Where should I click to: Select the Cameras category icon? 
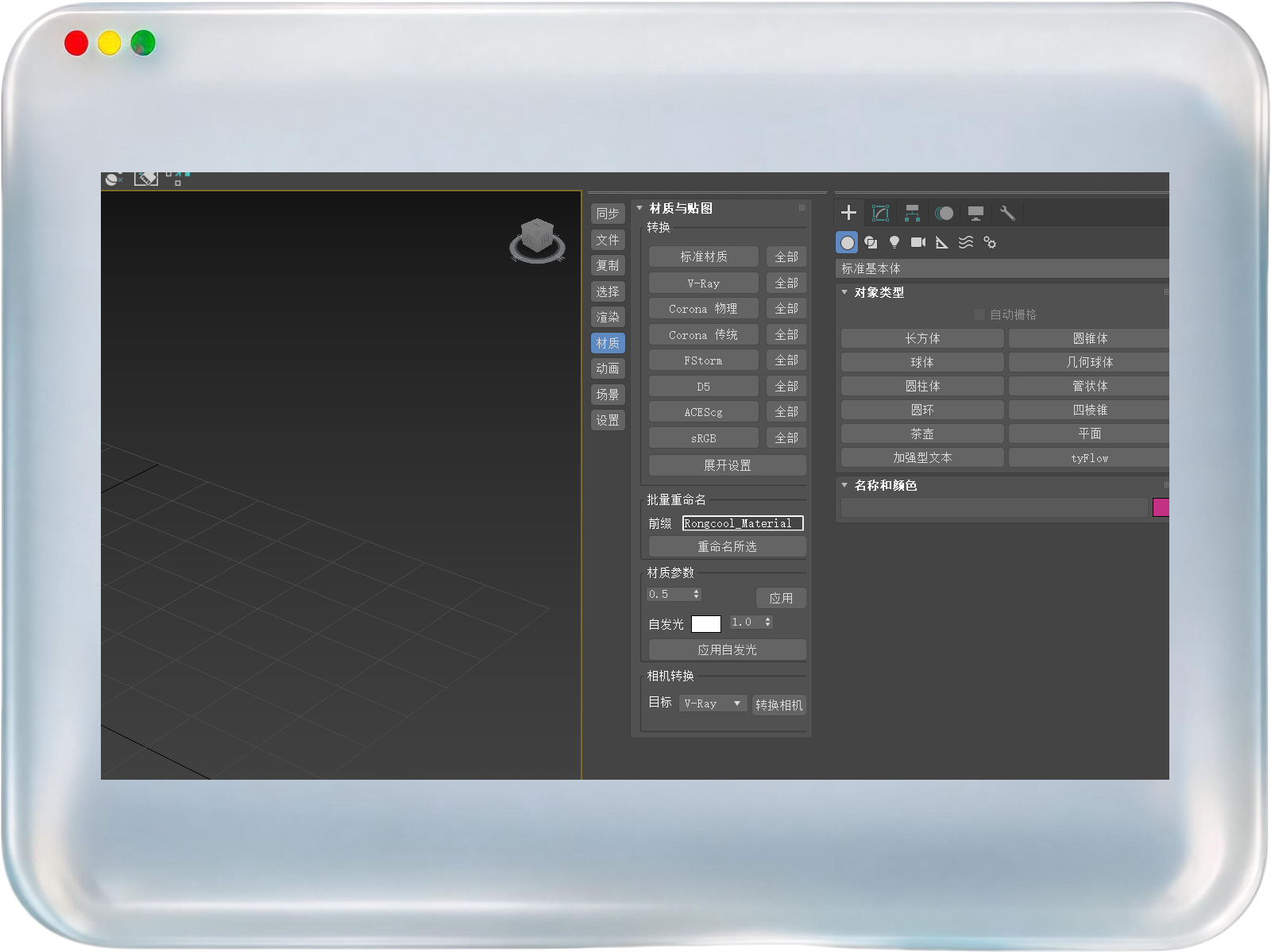point(918,243)
